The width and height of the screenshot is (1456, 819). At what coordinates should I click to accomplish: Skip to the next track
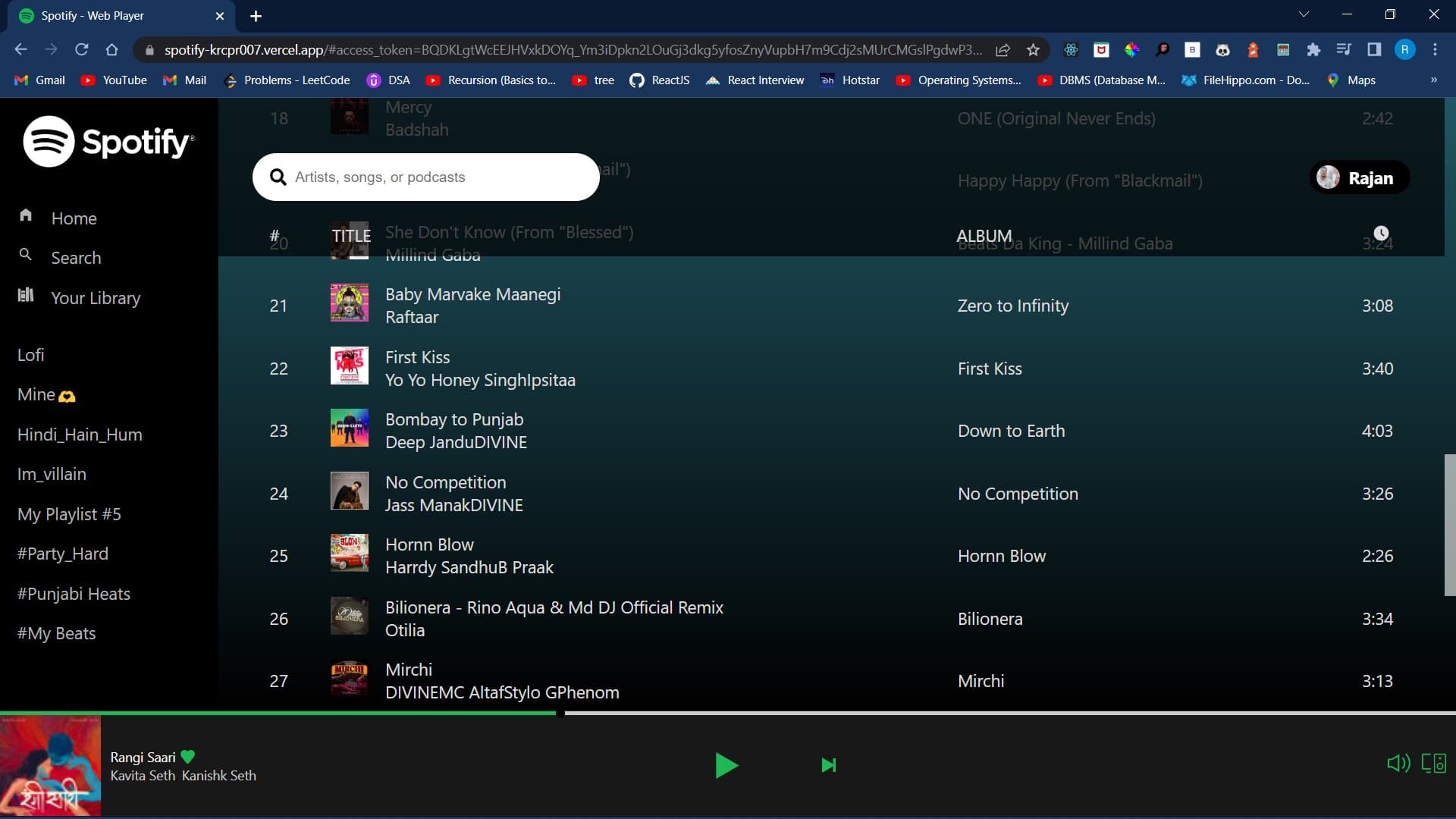829,765
